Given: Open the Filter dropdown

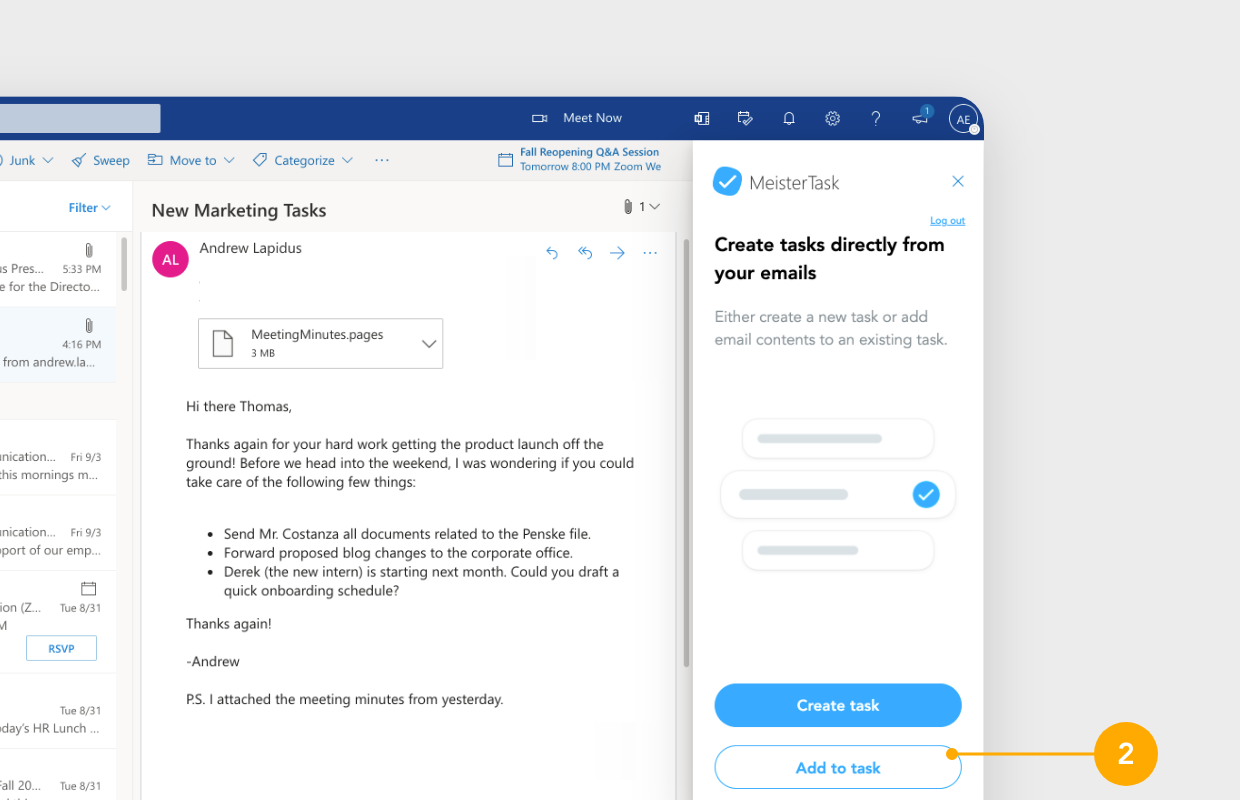Looking at the screenshot, I should click(90, 208).
